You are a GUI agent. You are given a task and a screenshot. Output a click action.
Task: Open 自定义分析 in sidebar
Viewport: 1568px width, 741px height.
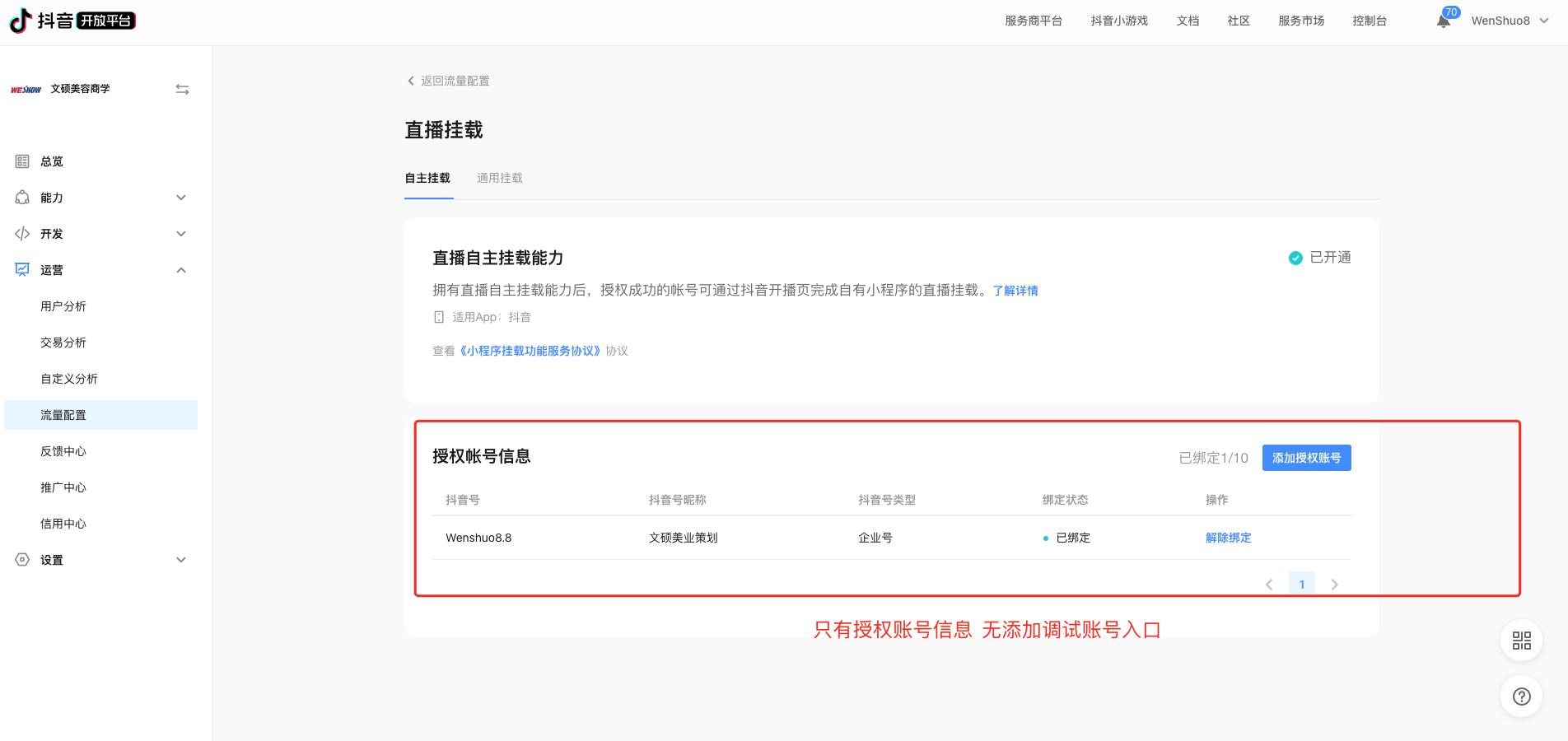69,379
